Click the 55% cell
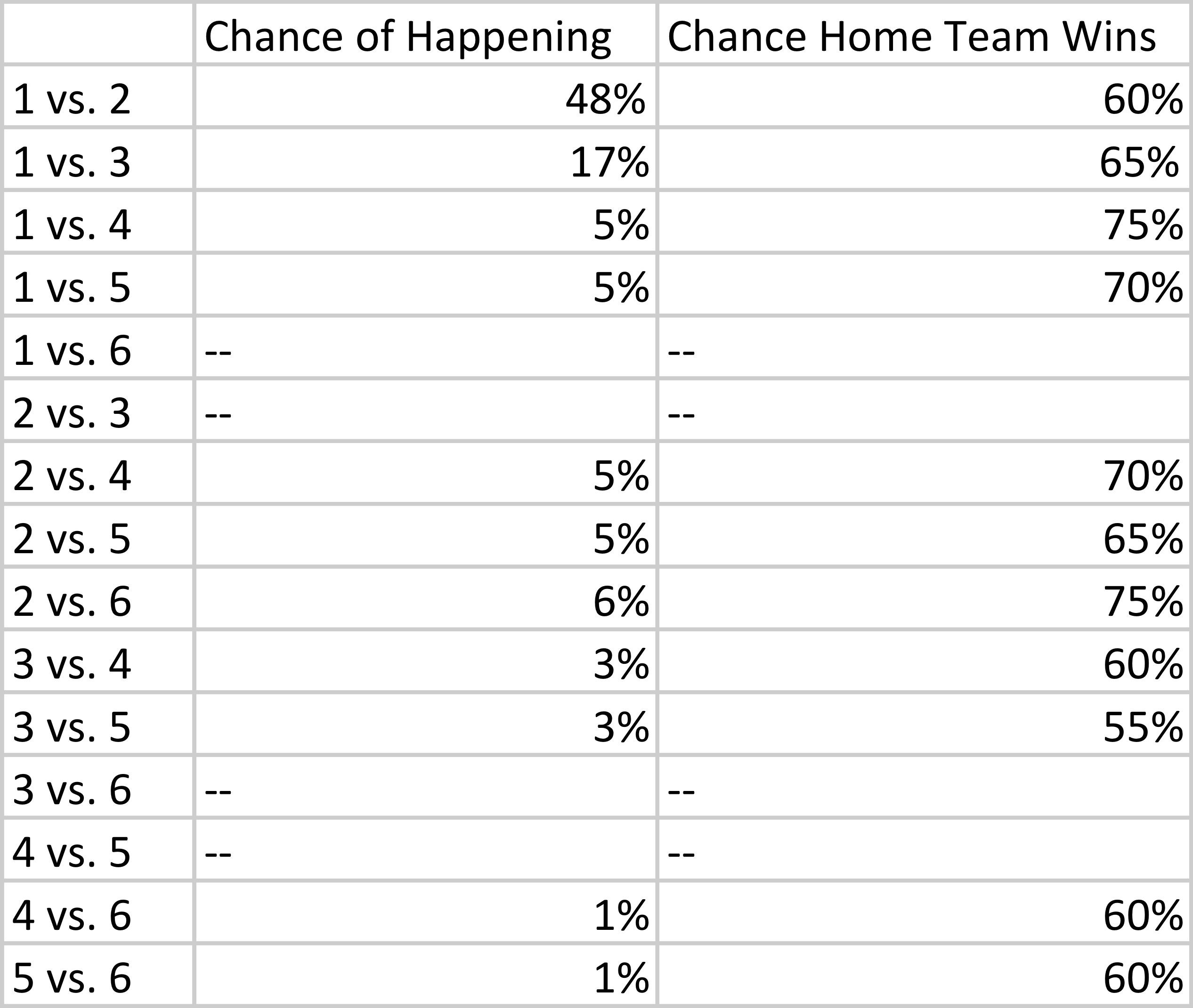Screen dimensions: 1193x1008 tap(1143, 727)
